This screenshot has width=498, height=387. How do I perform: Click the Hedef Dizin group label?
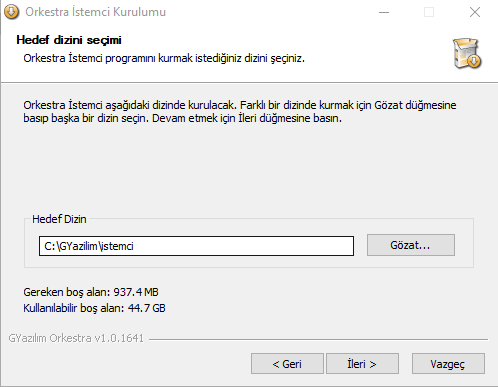click(59, 219)
